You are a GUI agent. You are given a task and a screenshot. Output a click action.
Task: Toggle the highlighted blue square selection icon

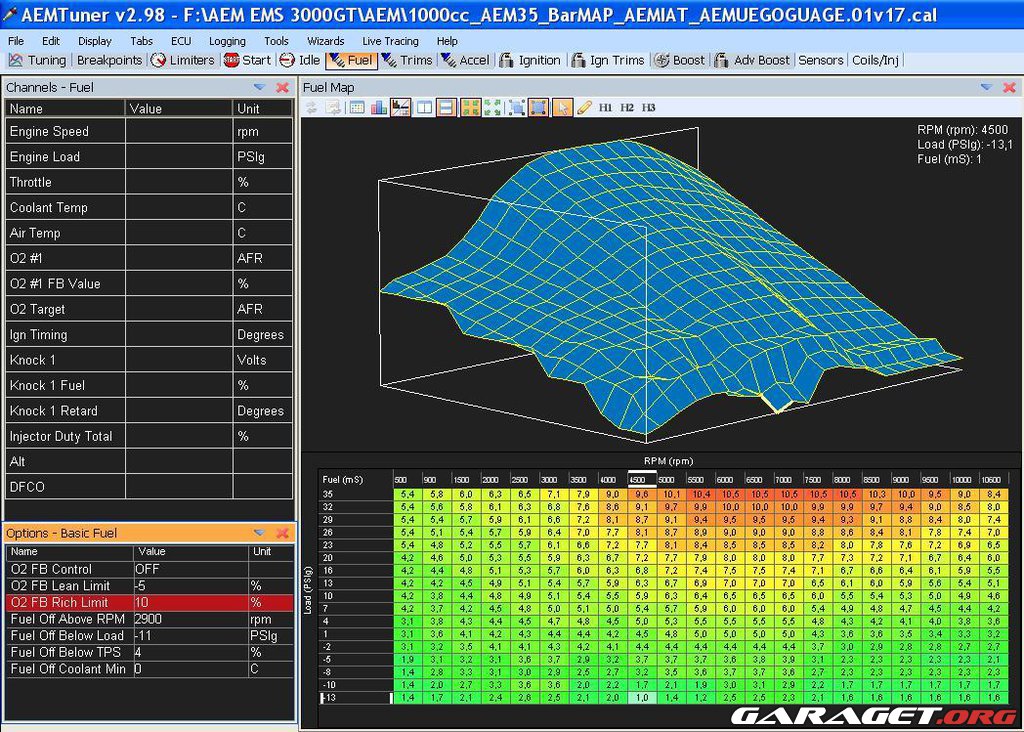click(x=539, y=108)
